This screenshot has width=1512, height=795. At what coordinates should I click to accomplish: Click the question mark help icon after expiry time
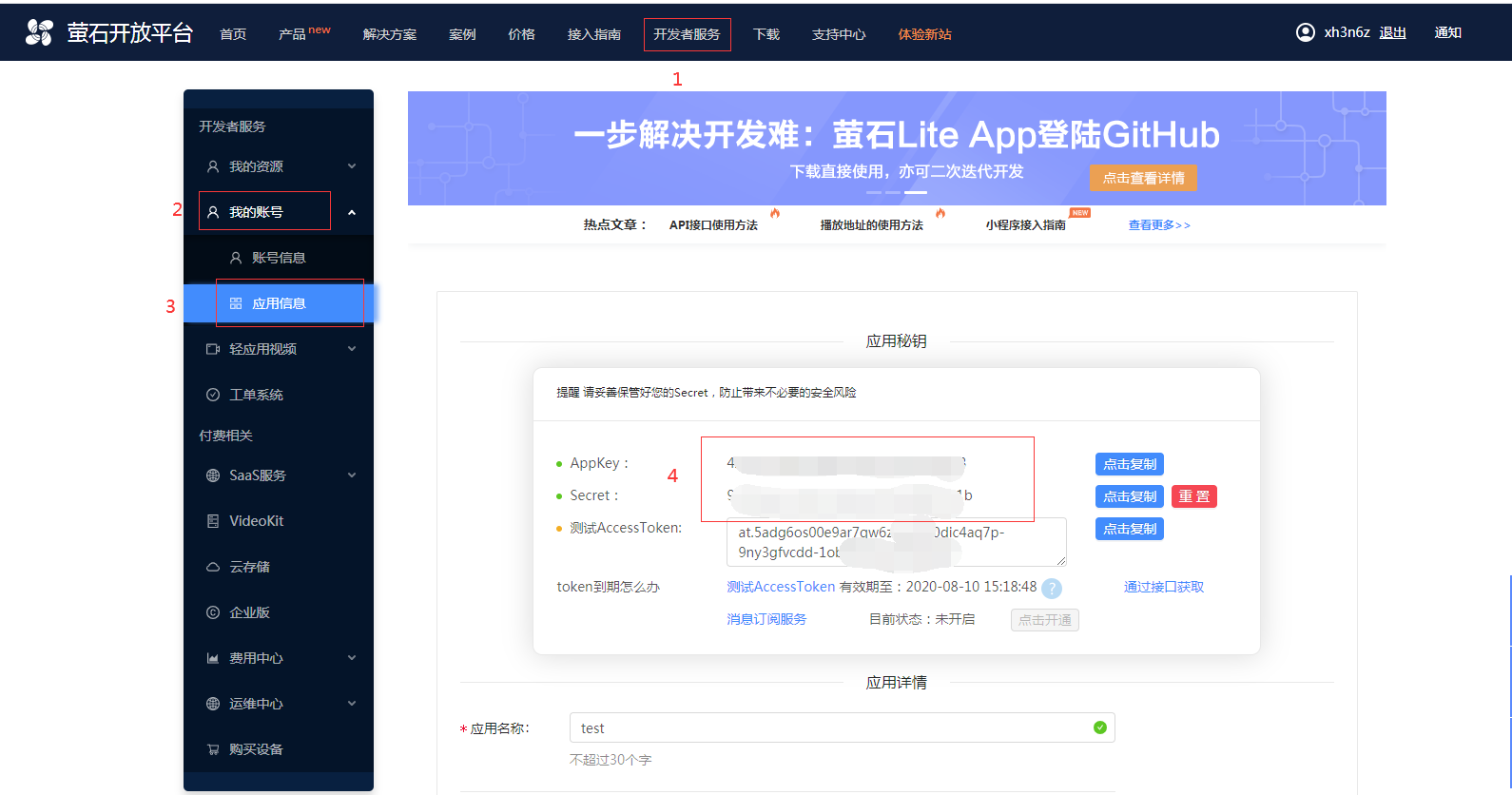coord(1051,589)
